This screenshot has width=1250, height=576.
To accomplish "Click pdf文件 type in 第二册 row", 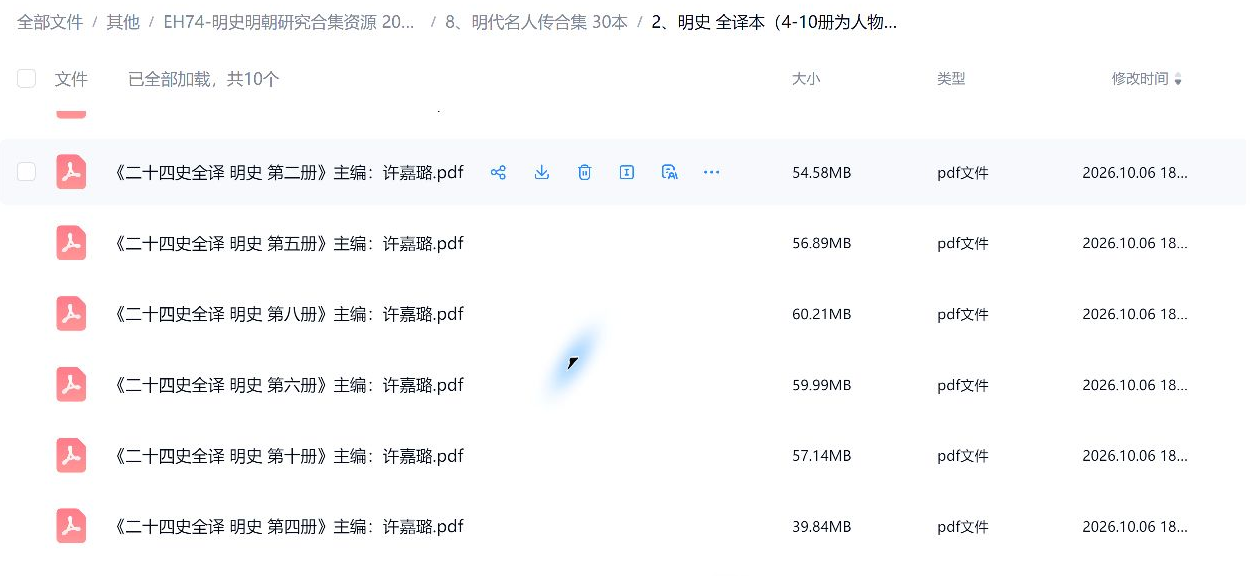I will click(x=962, y=173).
